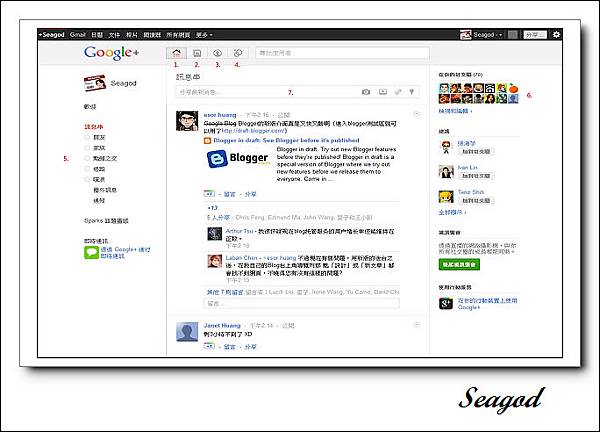Click the +1 button under Janet Huang's post
This screenshot has height=432, width=600.
pos(209,346)
